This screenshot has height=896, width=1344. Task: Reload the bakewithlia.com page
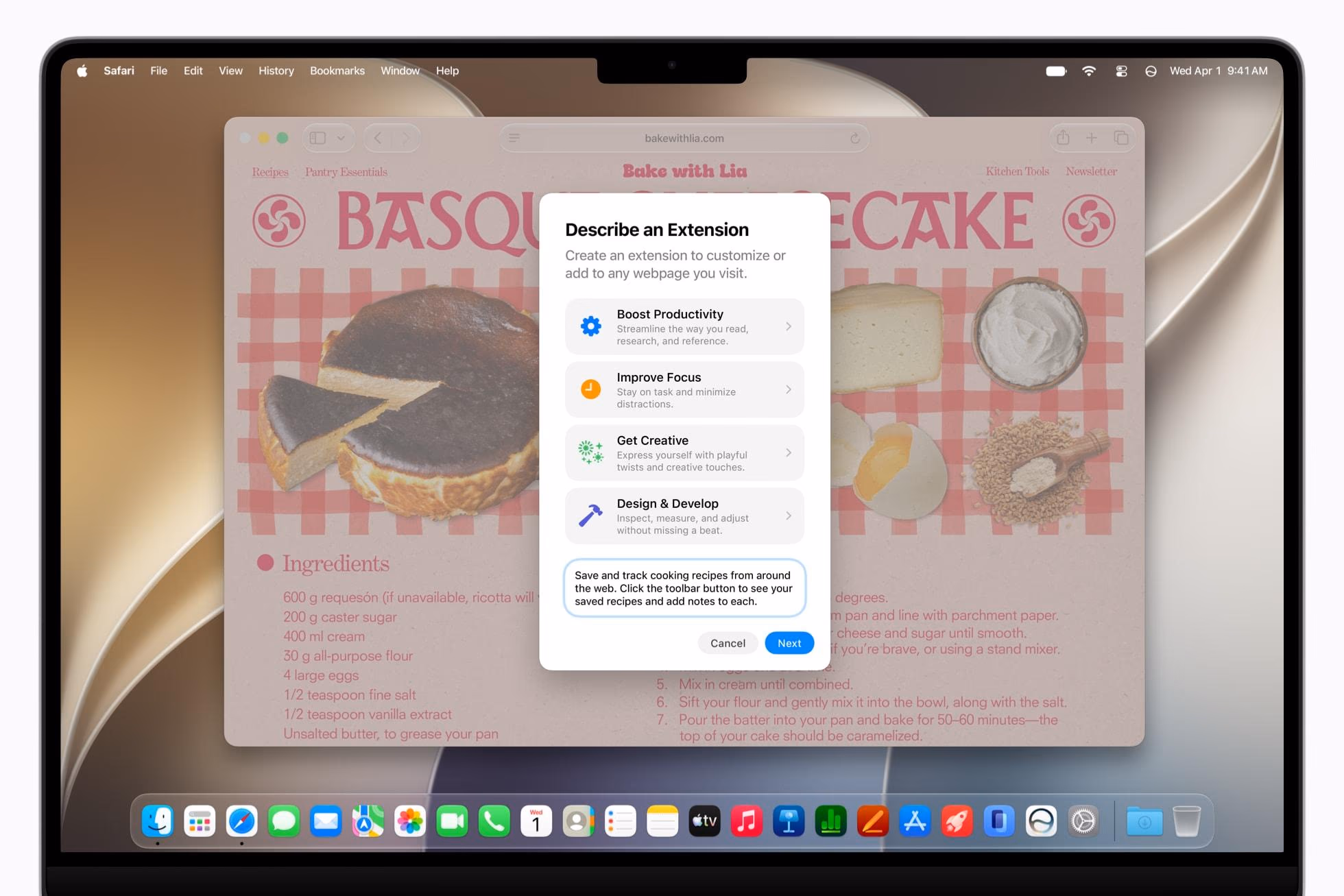pyautogui.click(x=855, y=138)
